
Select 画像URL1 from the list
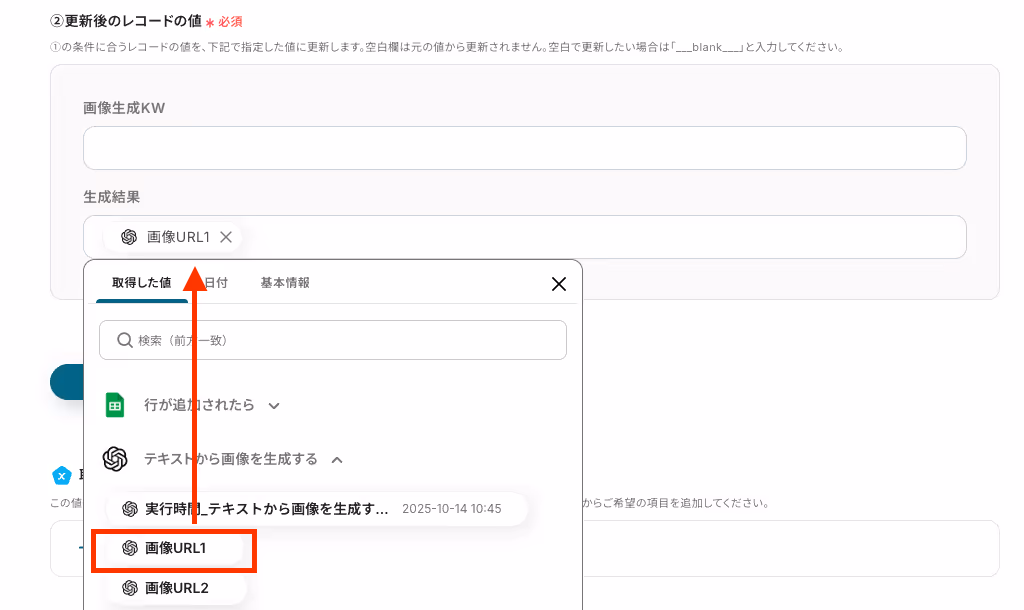[x=175, y=548]
